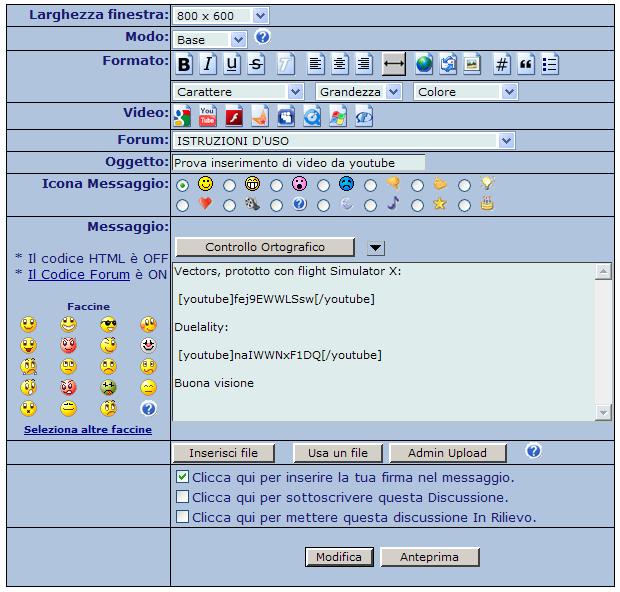
Task: Open the Carattere font dropdown
Action: [x=238, y=92]
